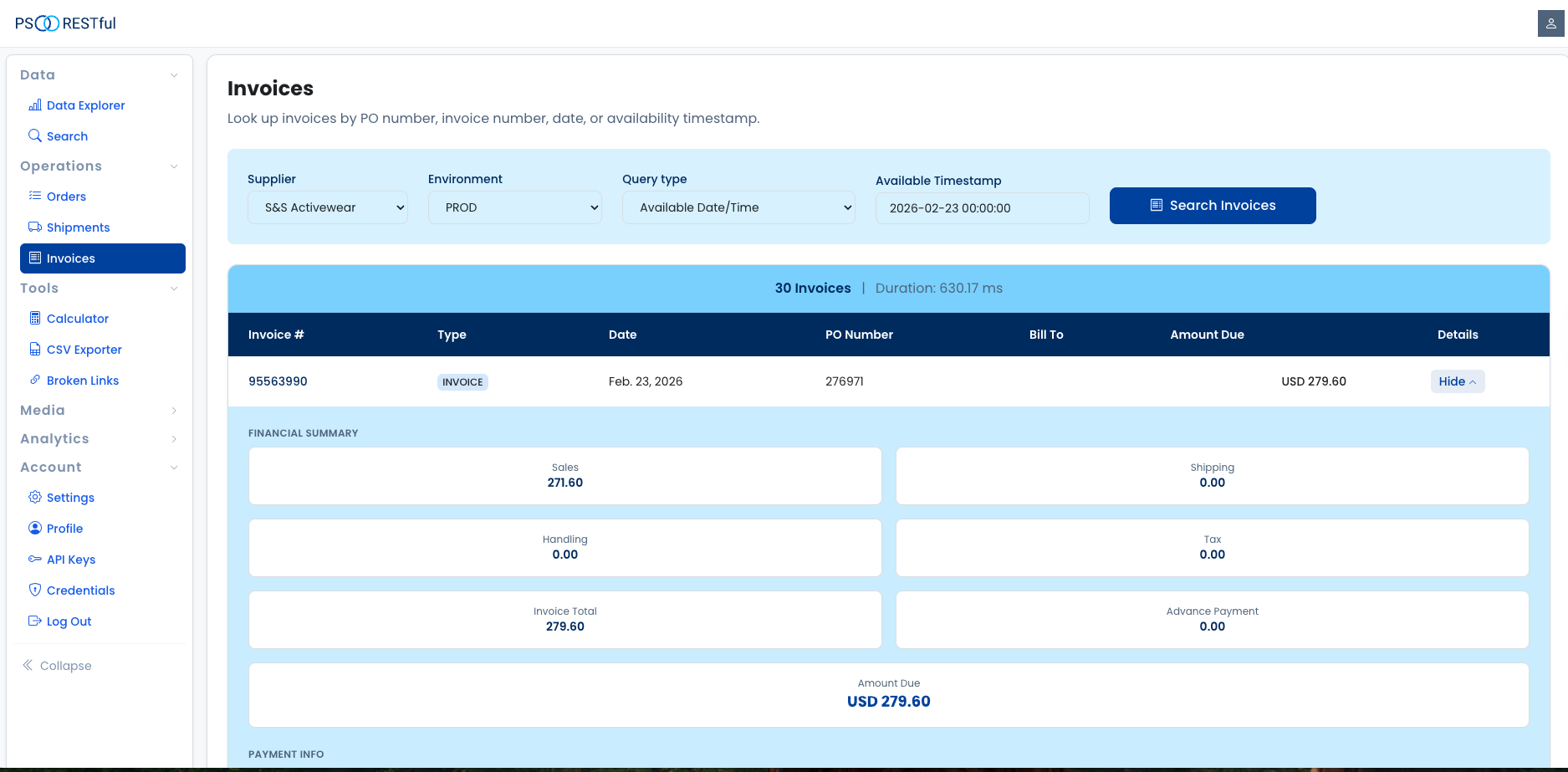Change the Query type selection
This screenshot has height=772, width=1568.
pos(738,207)
